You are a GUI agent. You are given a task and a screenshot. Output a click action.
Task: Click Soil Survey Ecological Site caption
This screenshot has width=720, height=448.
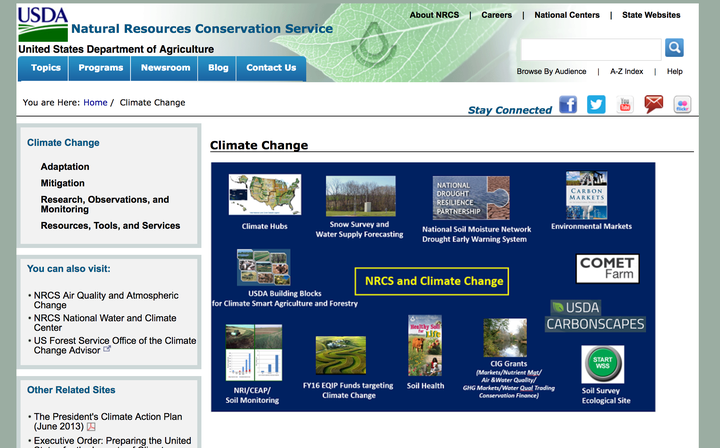coord(606,396)
